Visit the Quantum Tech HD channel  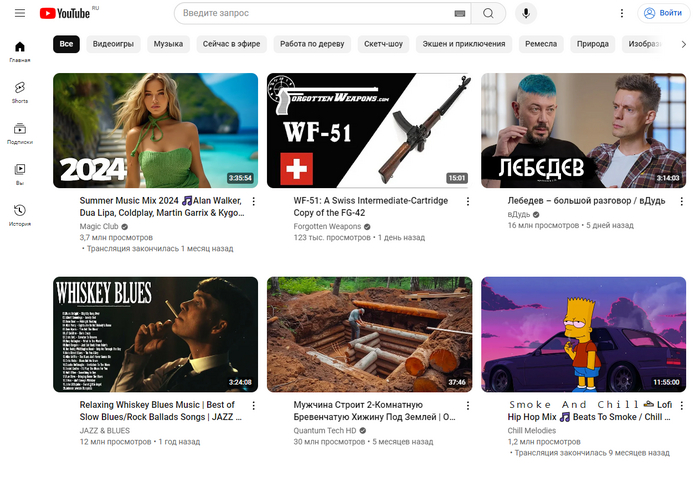click(x=325, y=431)
